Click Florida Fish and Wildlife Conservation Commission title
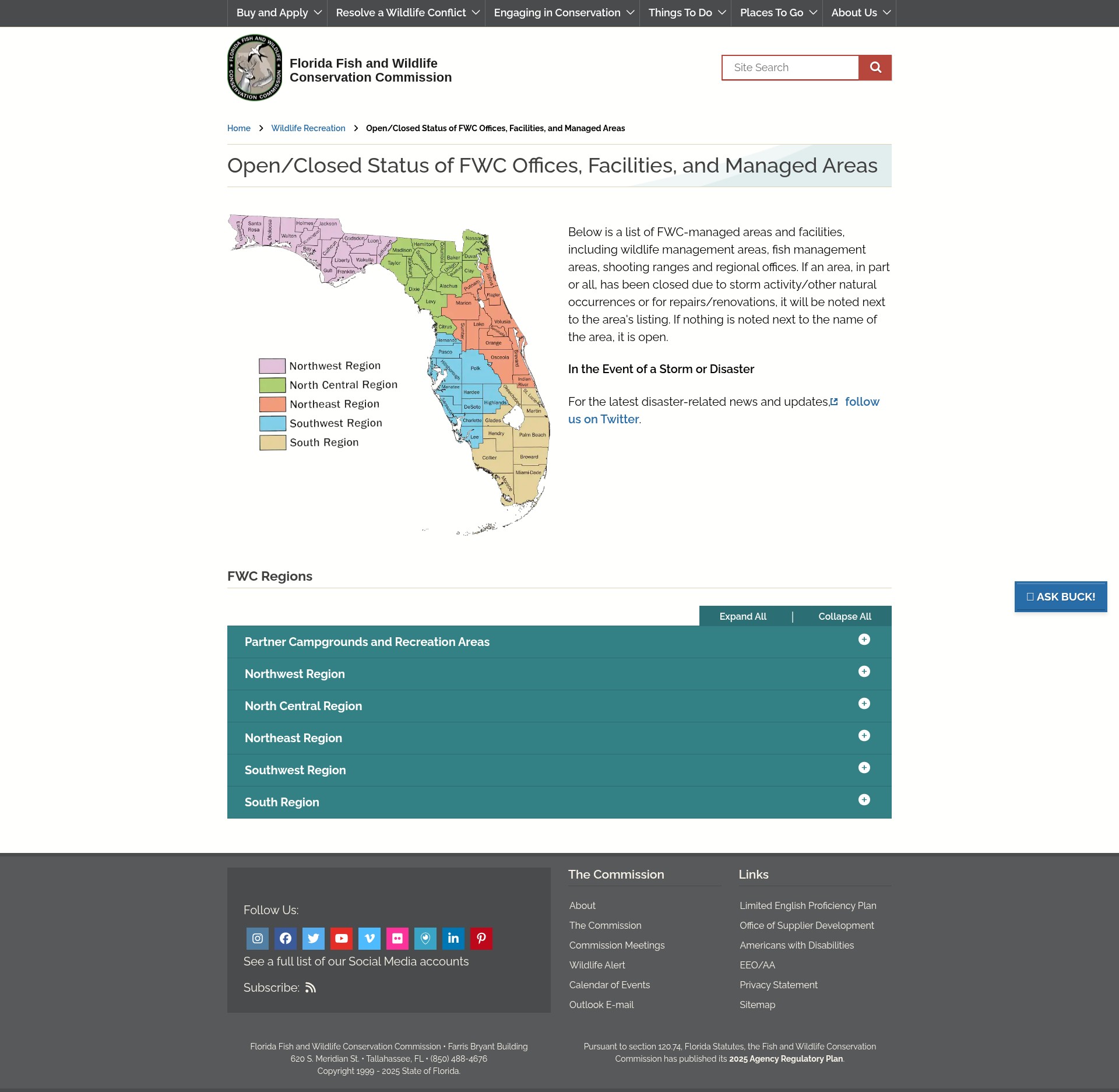The width and height of the screenshot is (1119, 1092). (371, 71)
